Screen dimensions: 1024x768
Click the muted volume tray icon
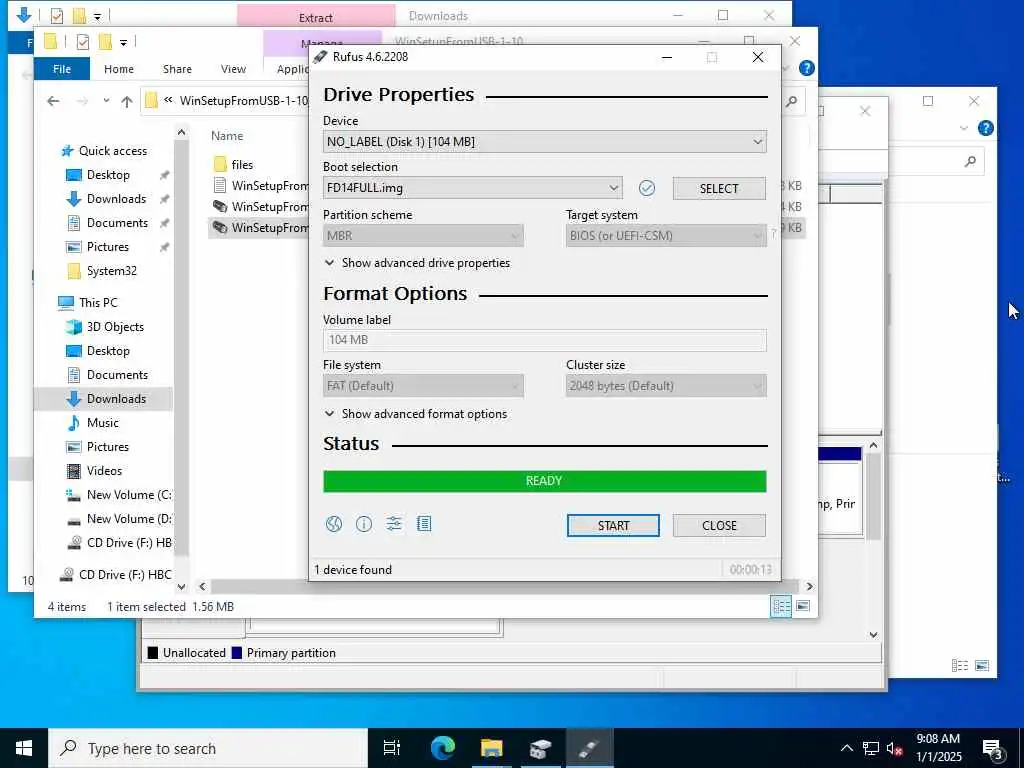click(895, 748)
